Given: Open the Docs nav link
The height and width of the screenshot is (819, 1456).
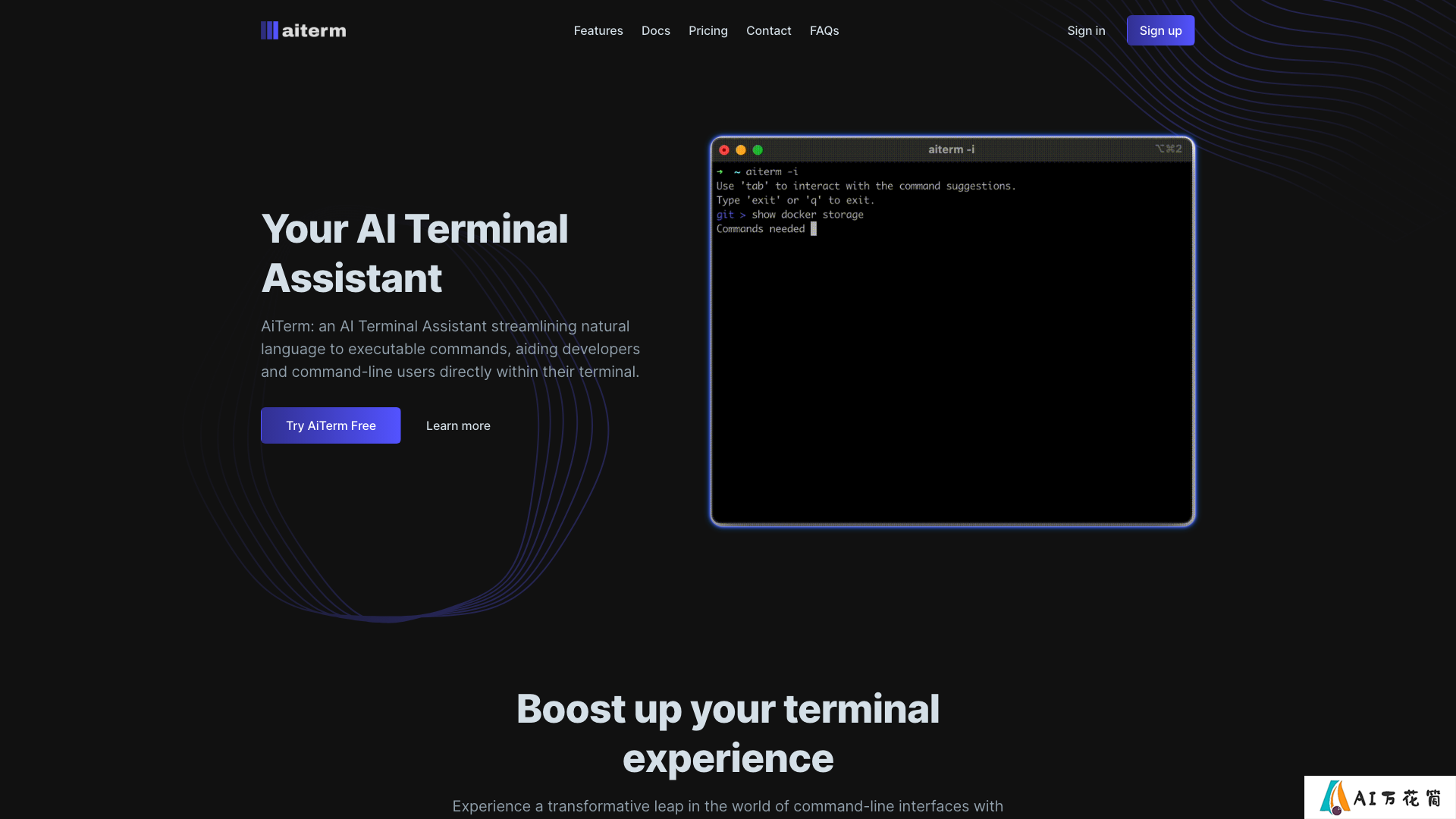Looking at the screenshot, I should (x=656, y=30).
